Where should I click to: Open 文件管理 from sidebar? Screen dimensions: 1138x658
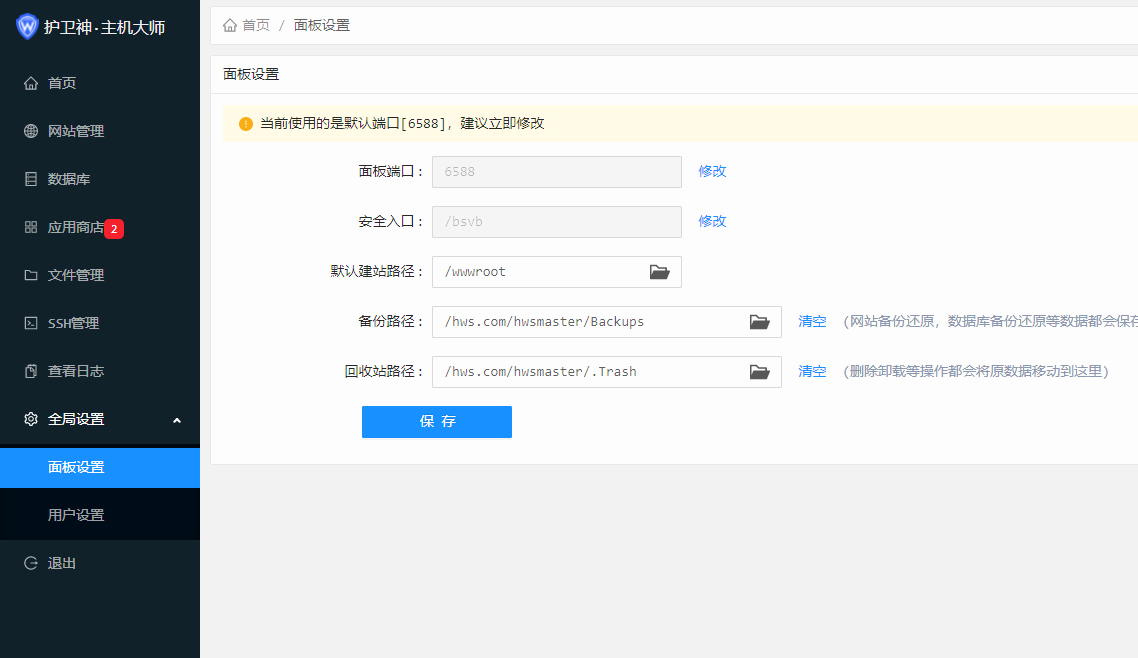[x=76, y=275]
